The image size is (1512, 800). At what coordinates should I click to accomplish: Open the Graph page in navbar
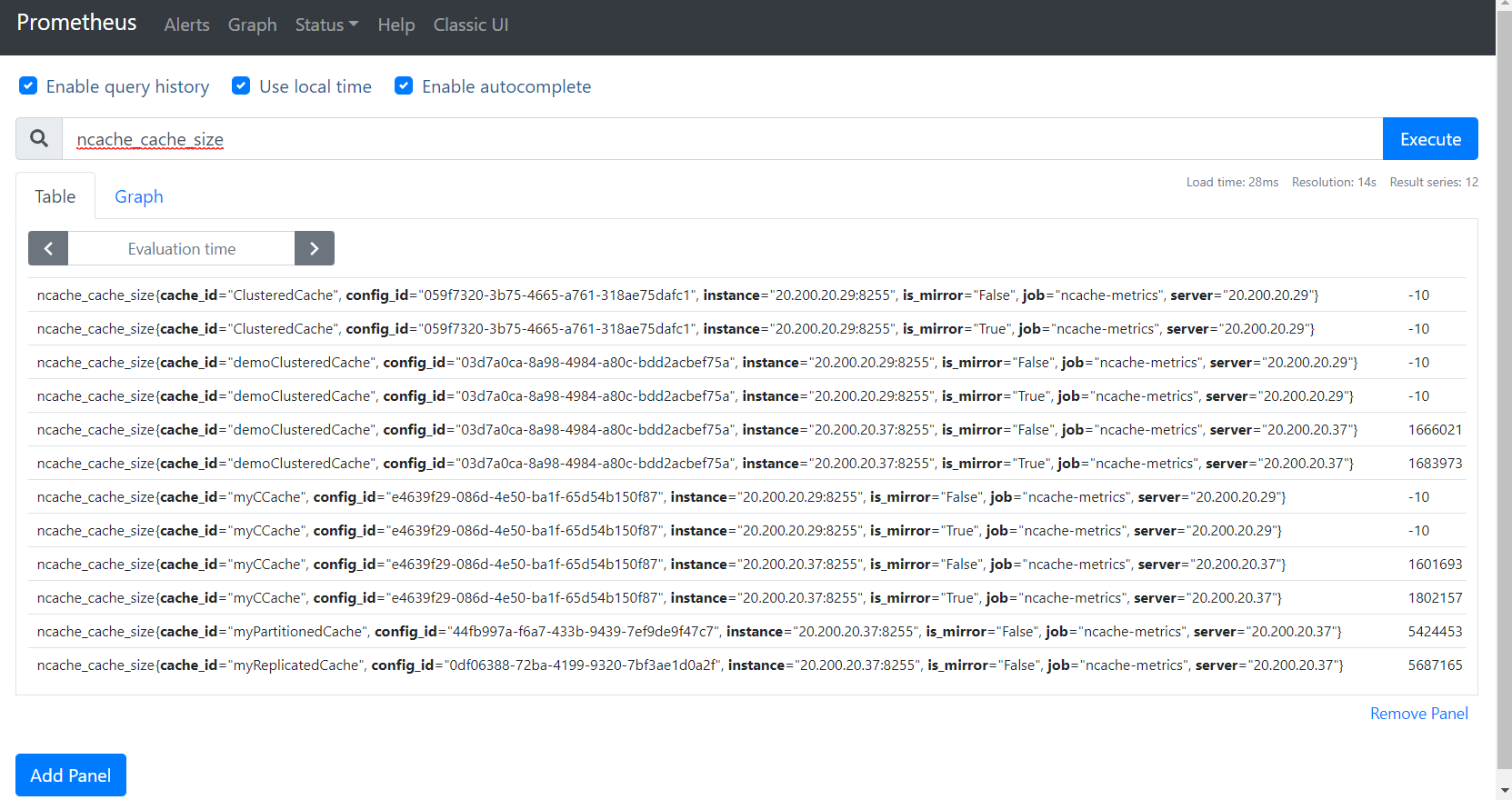tap(252, 25)
